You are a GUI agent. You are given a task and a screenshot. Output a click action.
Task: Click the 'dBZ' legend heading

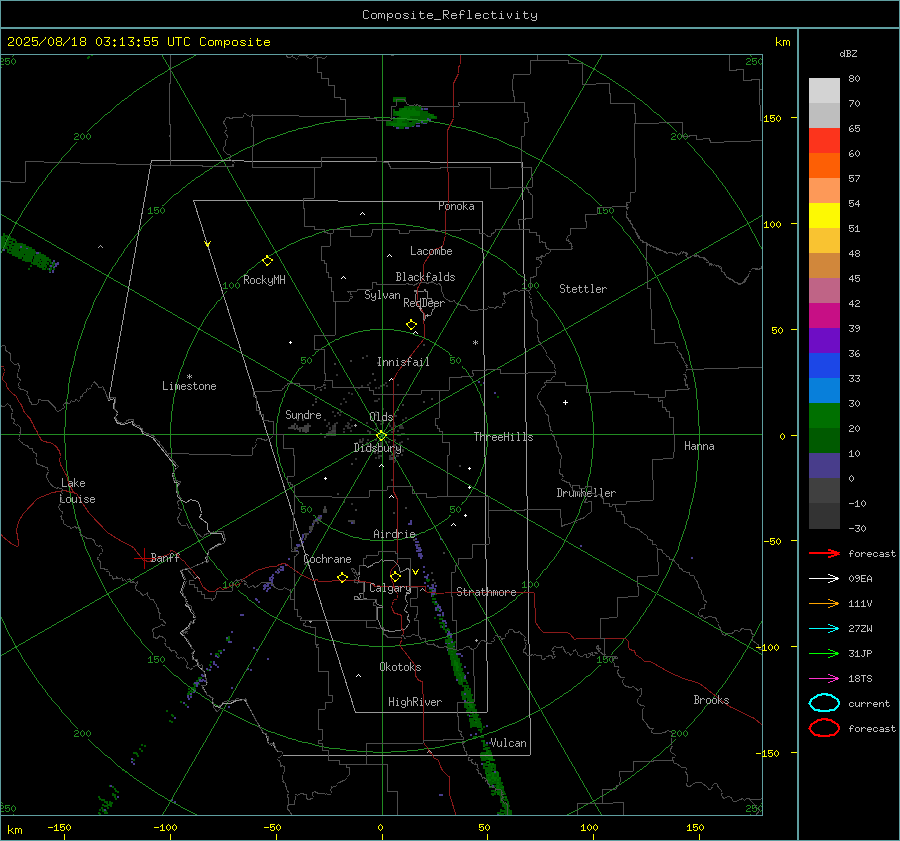point(848,53)
